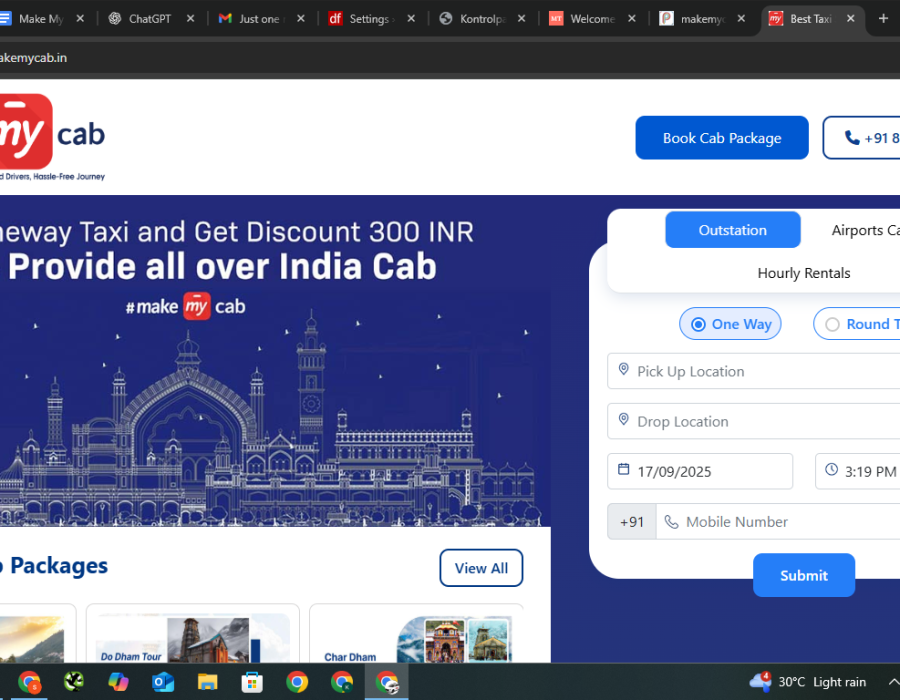The image size is (900, 700).
Task: Open File Explorer from the taskbar
Action: 207,682
